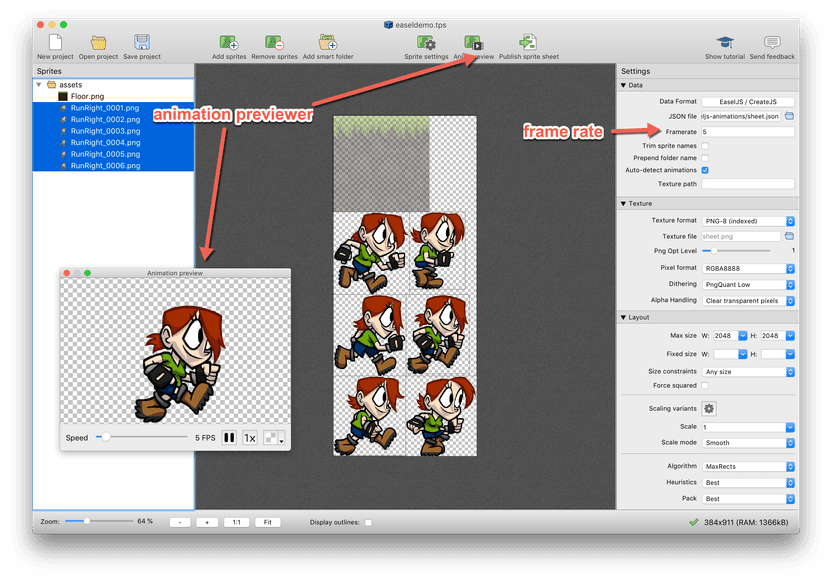The width and height of the screenshot is (832, 580).
Task: Click the Save project floppy icon
Action: point(142,42)
